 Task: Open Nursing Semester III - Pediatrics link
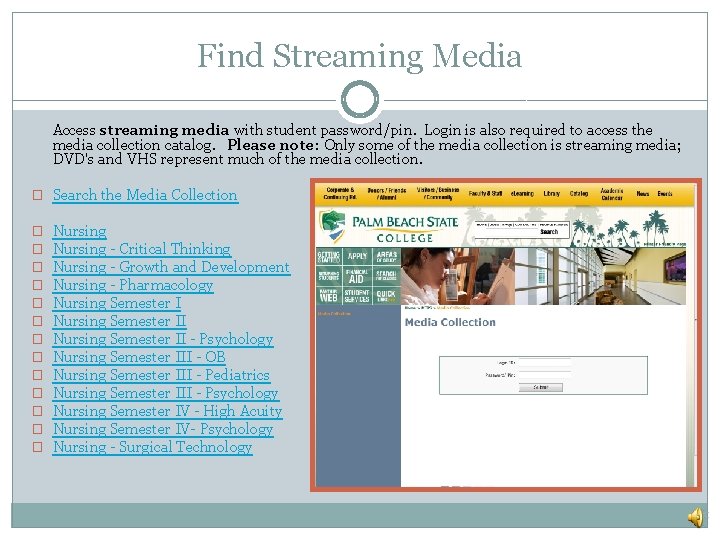[162, 375]
